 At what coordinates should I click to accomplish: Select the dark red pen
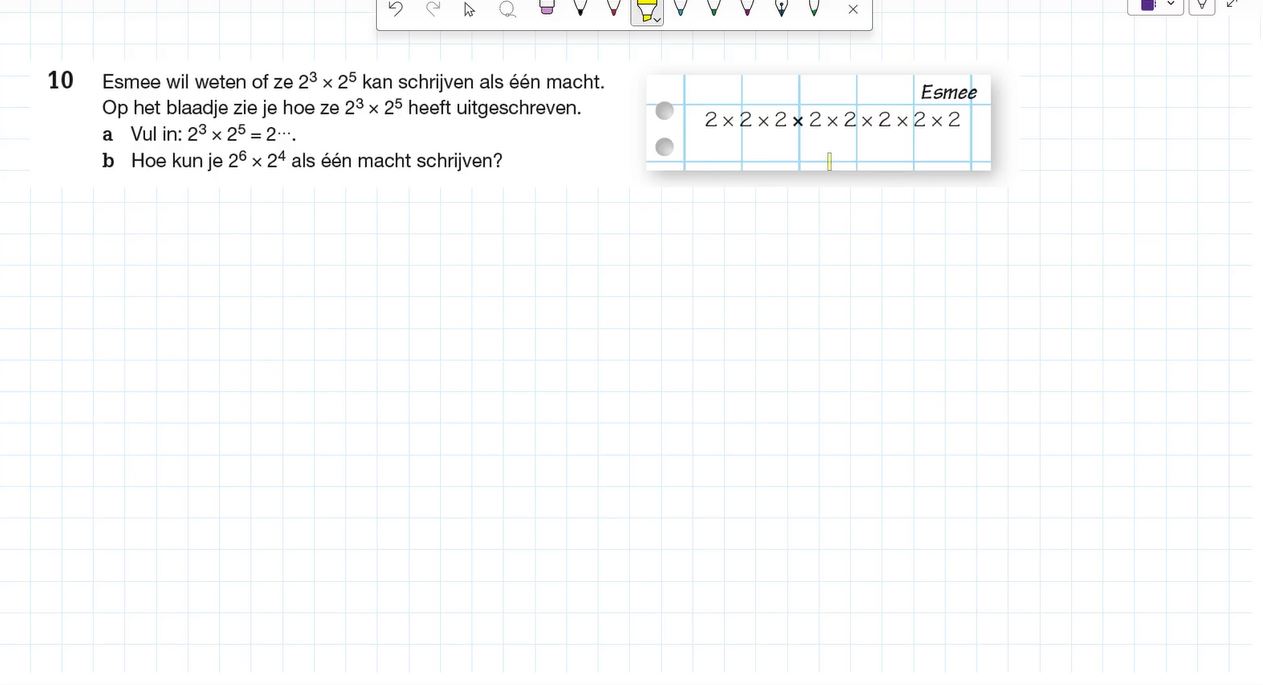tap(614, 8)
